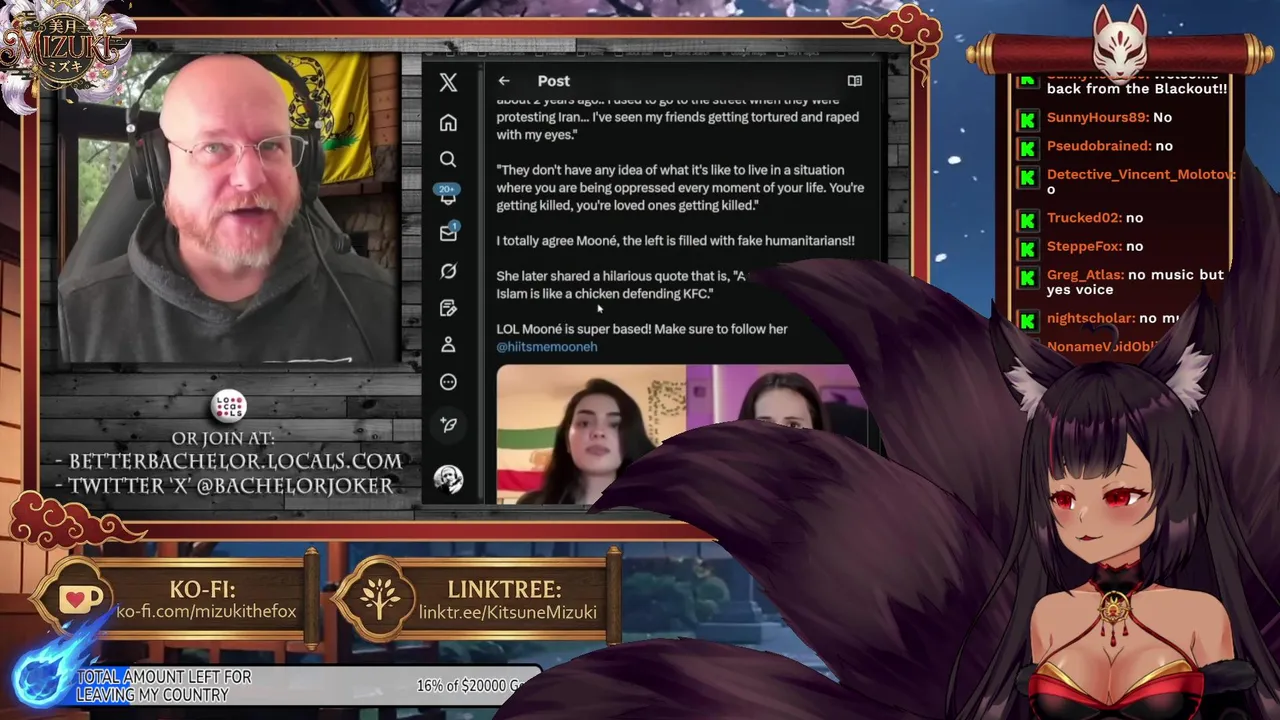Open the Profile person icon
The image size is (1280, 720).
(x=448, y=345)
